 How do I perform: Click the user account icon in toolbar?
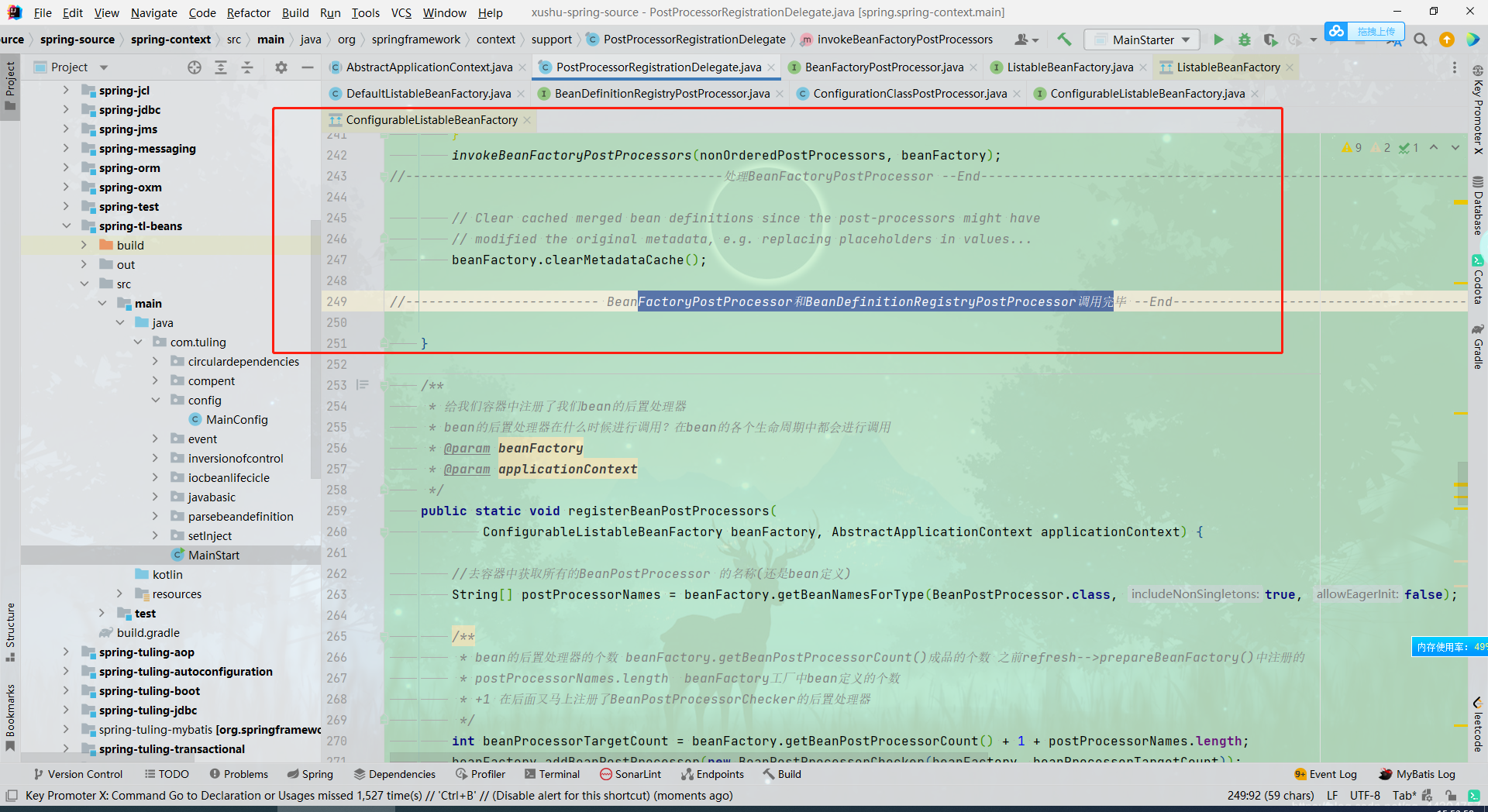coord(1026,40)
